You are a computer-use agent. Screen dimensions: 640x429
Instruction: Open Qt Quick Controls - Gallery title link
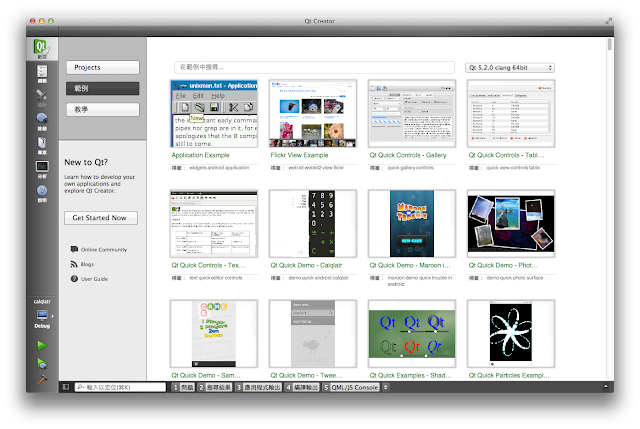click(408, 155)
